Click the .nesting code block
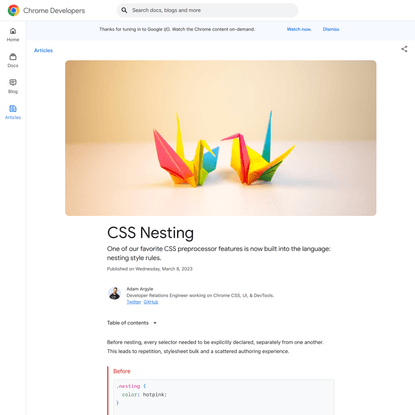 coord(223,397)
